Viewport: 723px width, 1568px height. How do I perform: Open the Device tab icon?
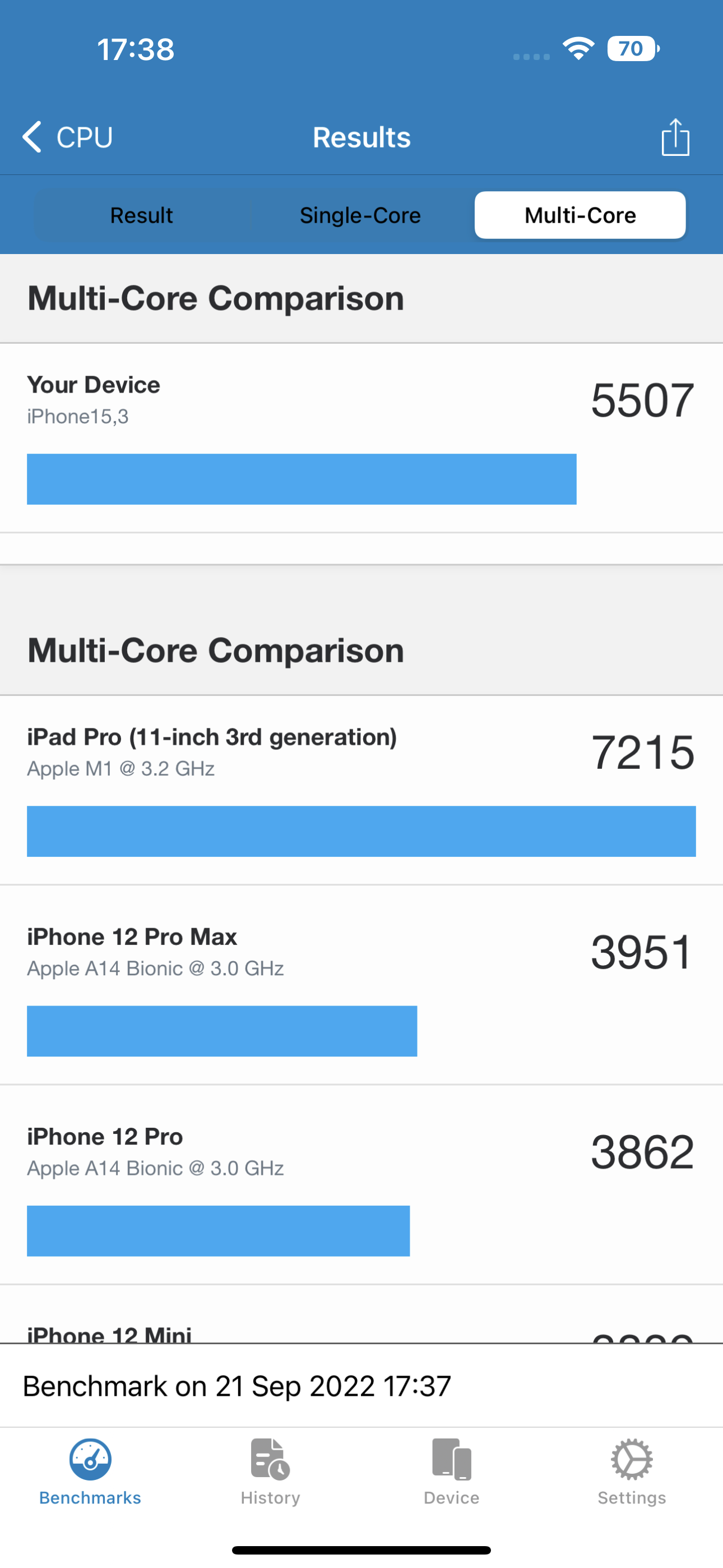click(x=451, y=1459)
